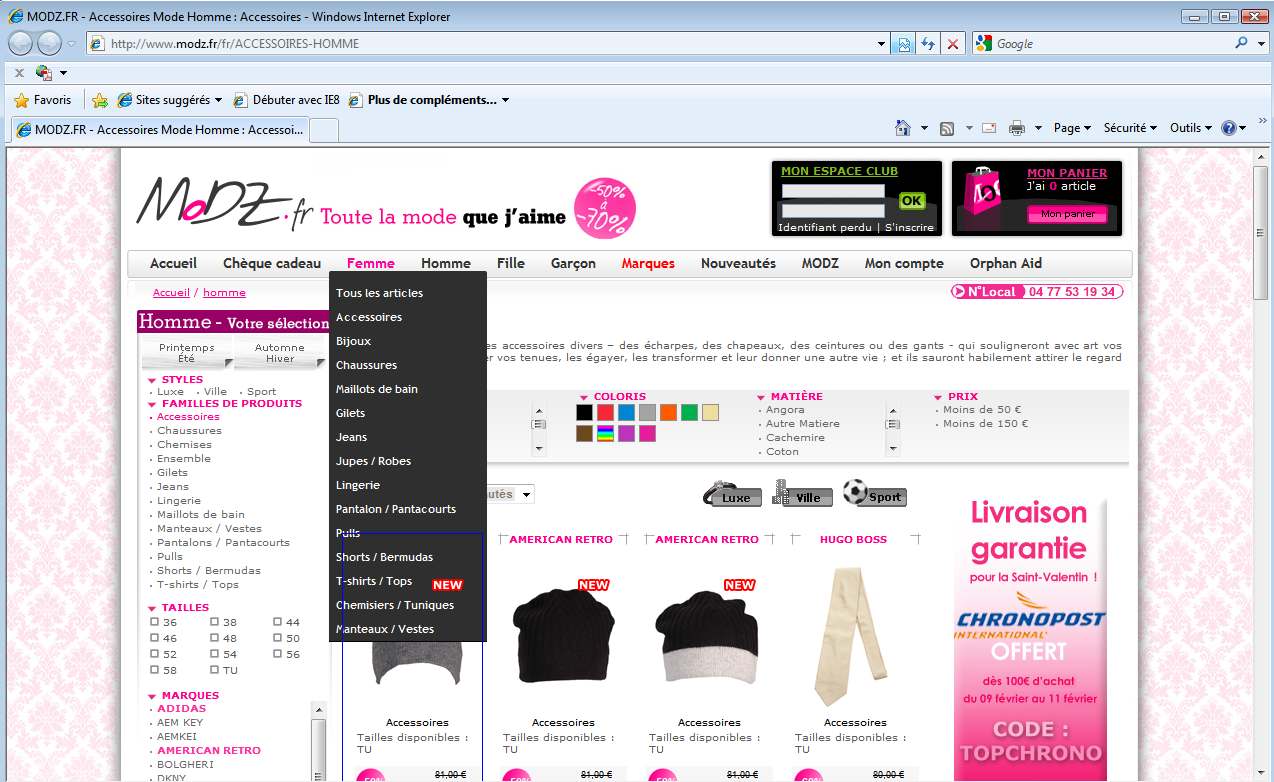Go back using the browser Back arrow

[x=21, y=43]
